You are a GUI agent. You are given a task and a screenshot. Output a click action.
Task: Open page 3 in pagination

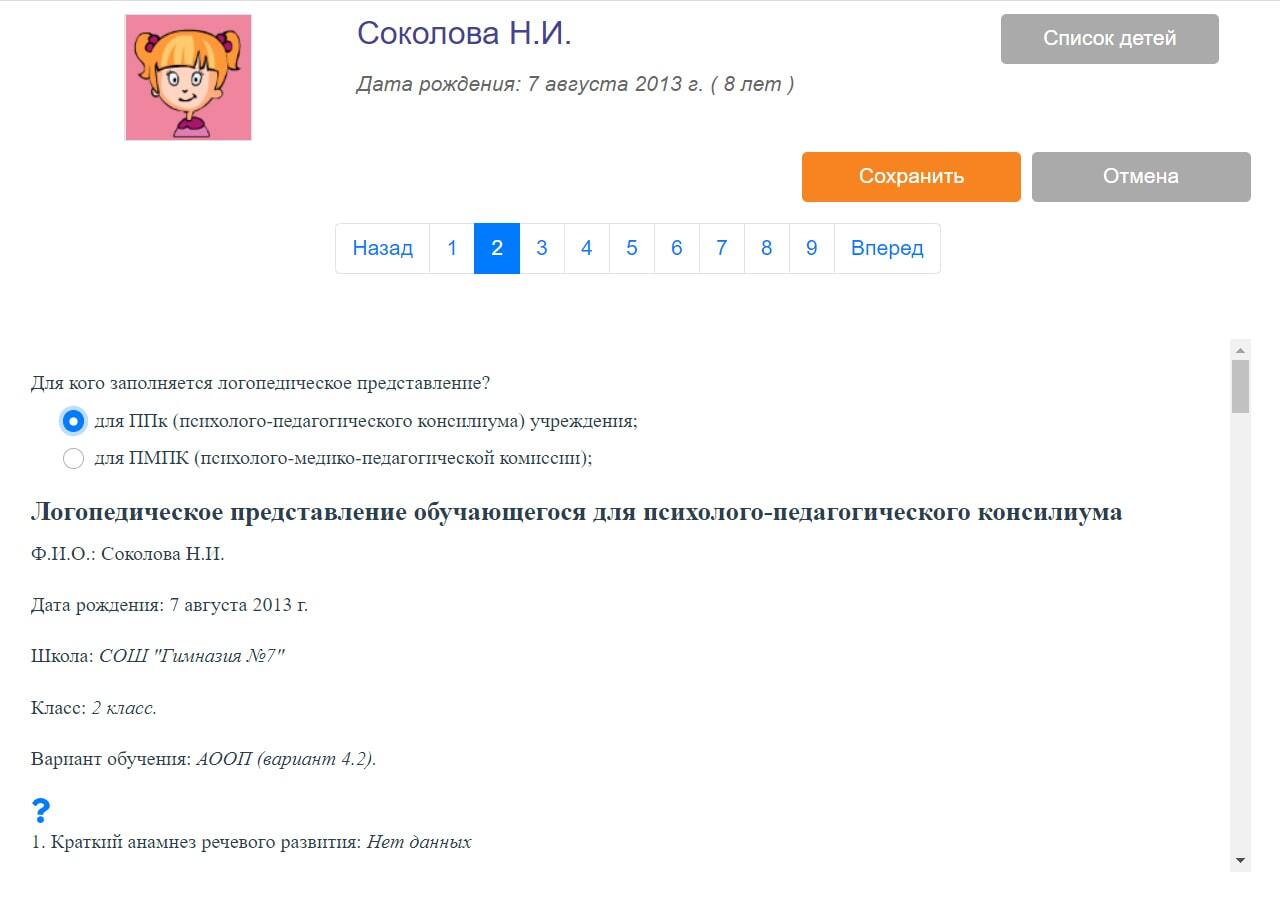tap(542, 248)
